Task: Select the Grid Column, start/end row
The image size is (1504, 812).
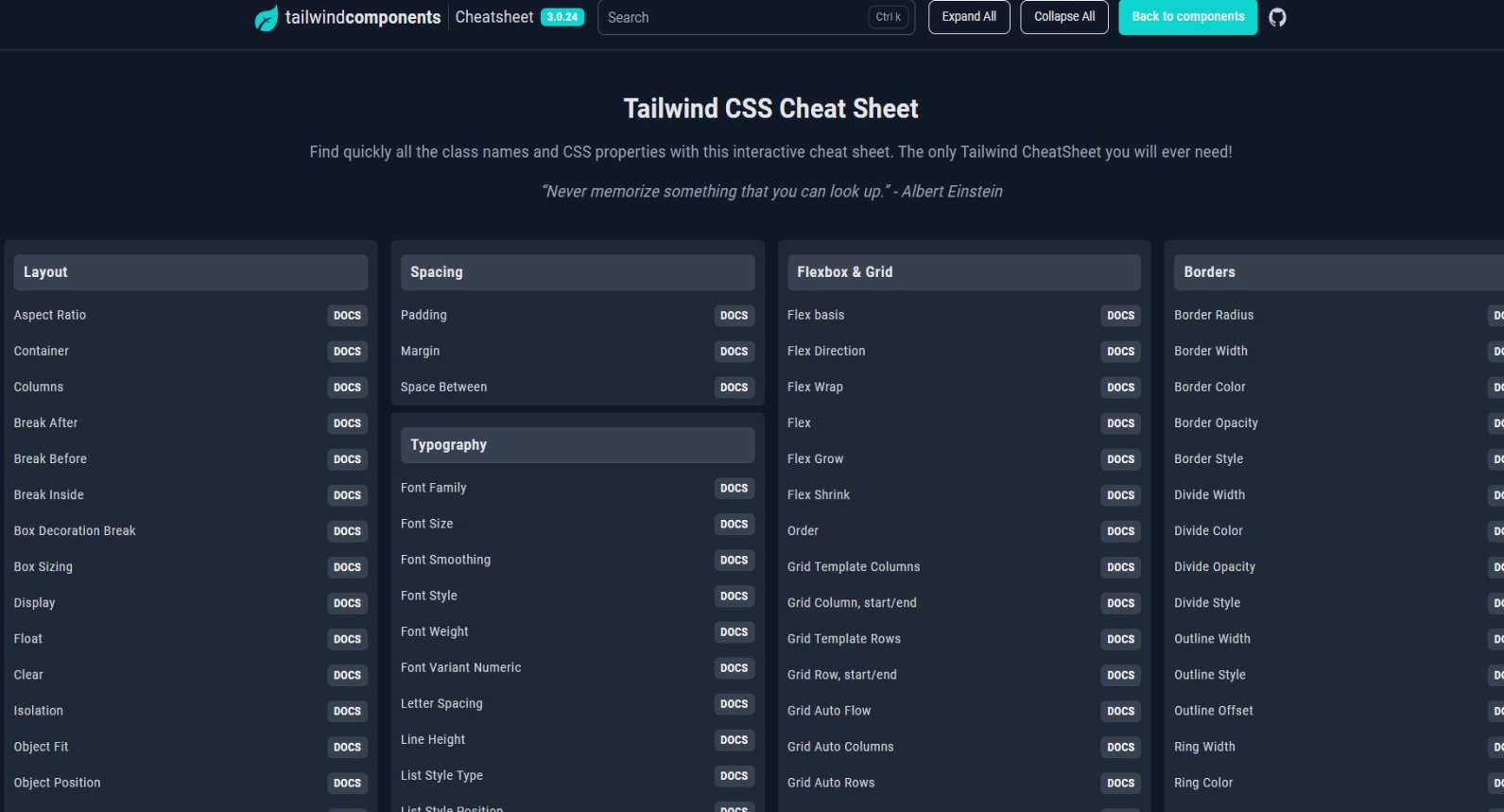Action: coord(964,603)
